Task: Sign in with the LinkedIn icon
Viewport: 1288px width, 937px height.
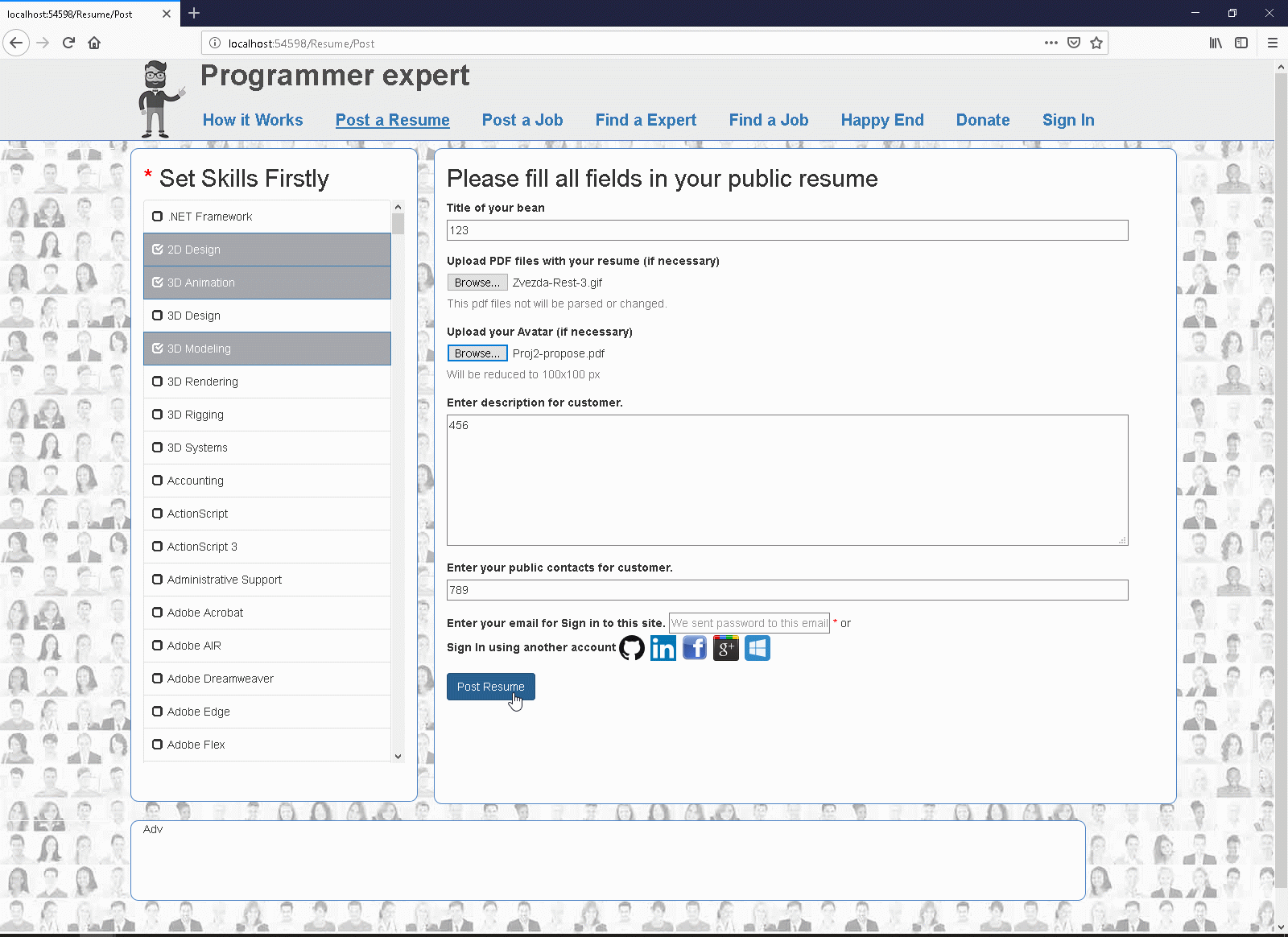Action: (663, 648)
